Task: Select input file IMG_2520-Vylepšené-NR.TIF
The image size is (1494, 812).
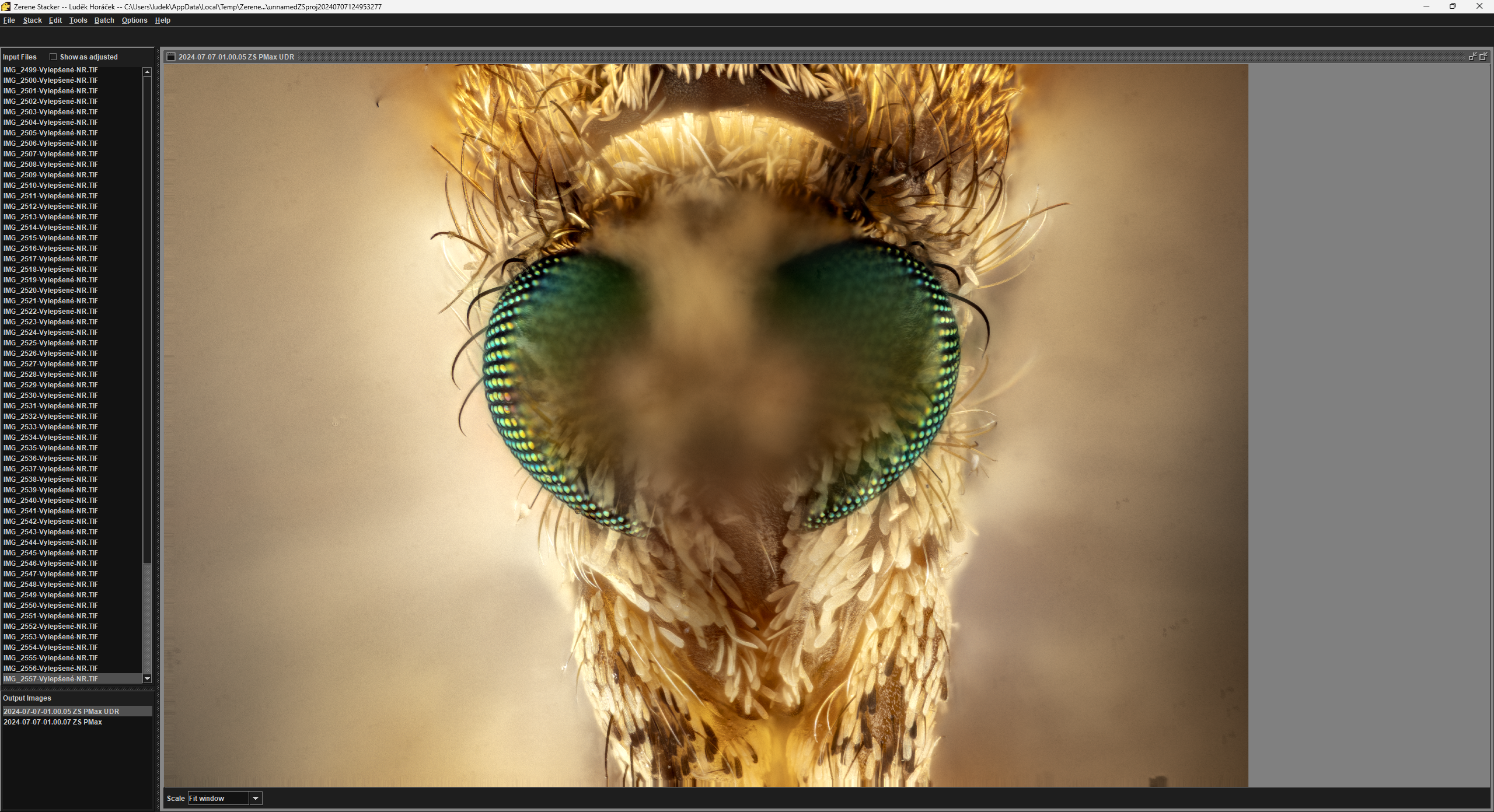Action: (x=51, y=290)
